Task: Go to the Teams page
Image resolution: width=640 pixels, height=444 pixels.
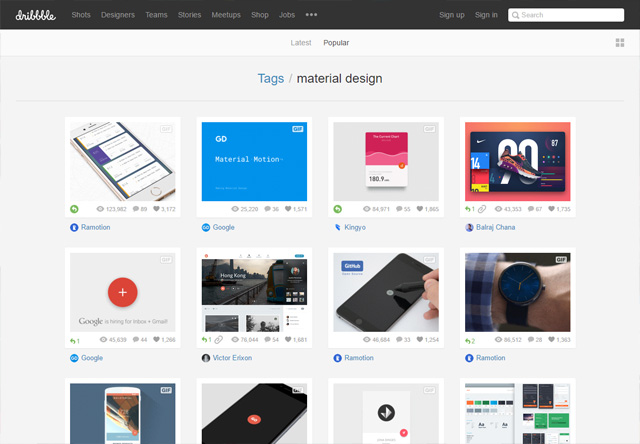Action: pos(156,15)
